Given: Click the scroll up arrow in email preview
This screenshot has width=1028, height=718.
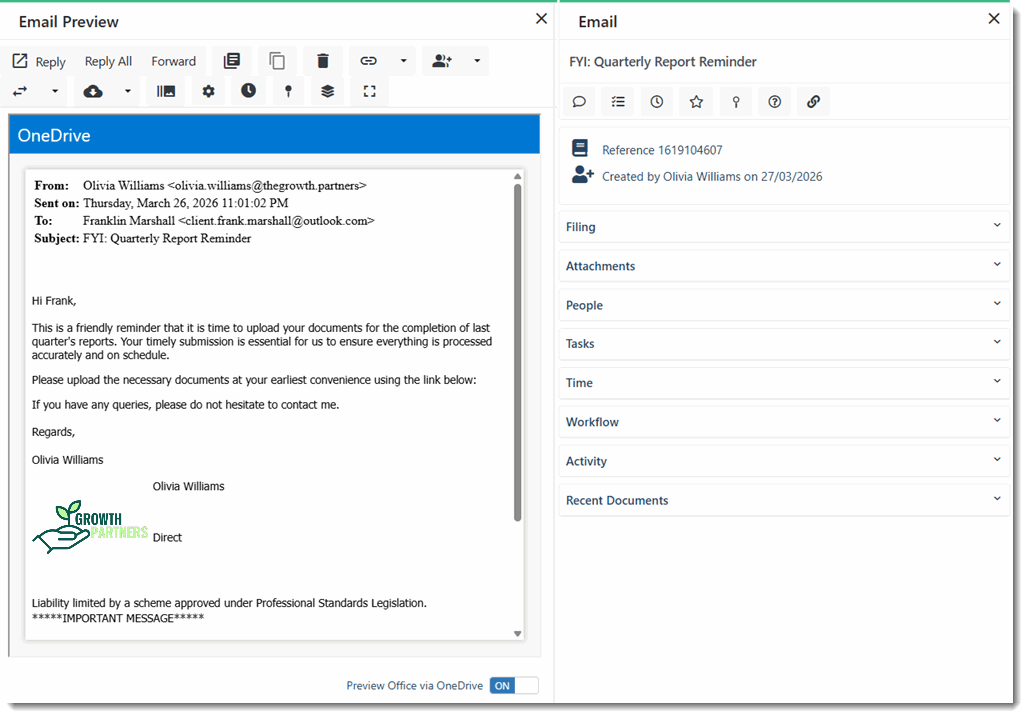Looking at the screenshot, I should tap(517, 176).
